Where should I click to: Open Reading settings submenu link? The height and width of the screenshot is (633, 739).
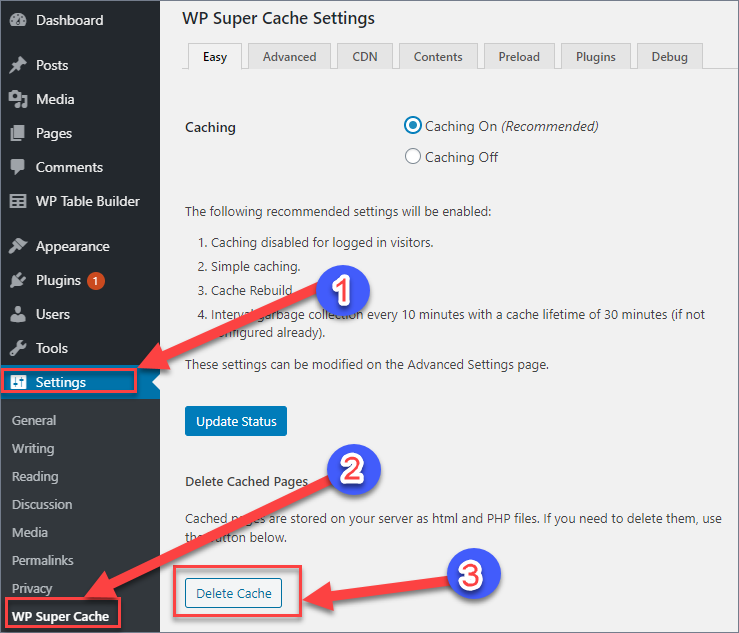pos(35,477)
